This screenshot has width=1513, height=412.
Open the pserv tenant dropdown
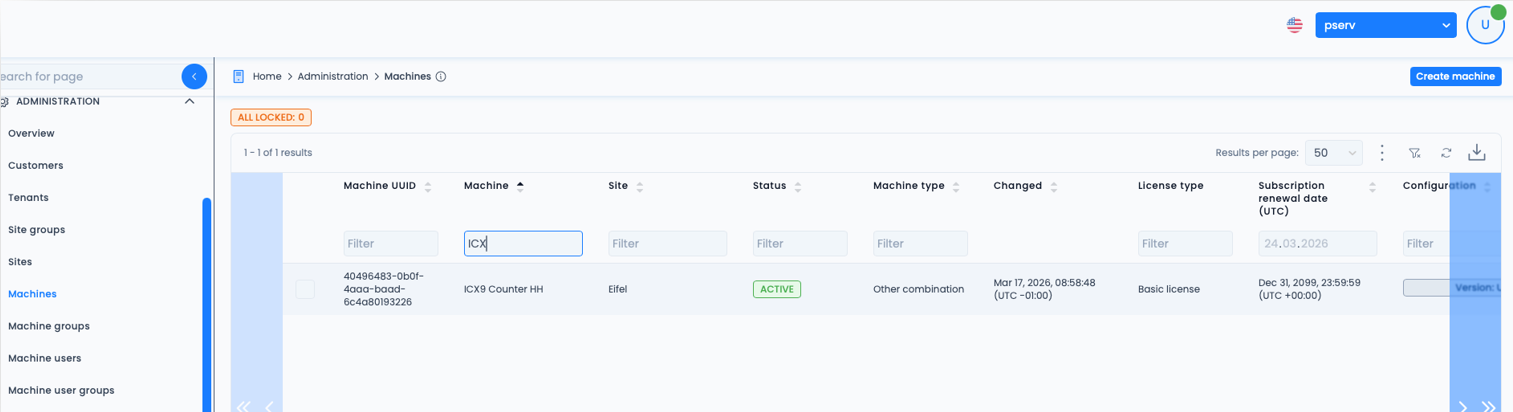(x=1385, y=25)
